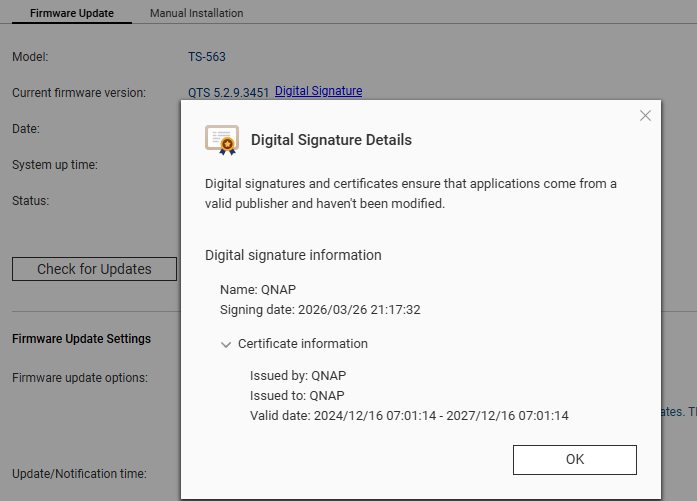
Task: Click the Valid date range line
Action: (x=409, y=416)
